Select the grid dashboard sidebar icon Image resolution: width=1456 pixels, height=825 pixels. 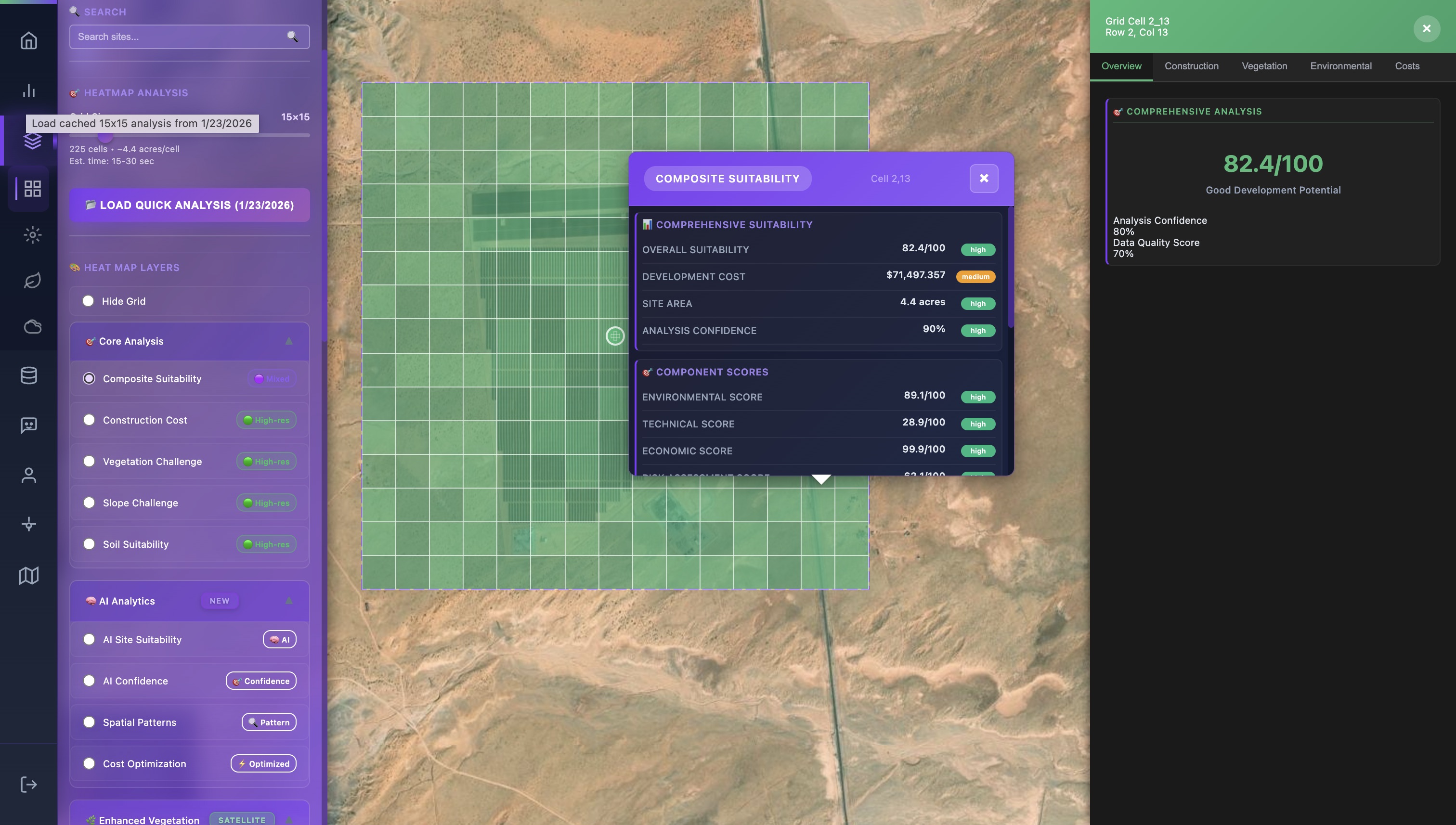[31, 189]
